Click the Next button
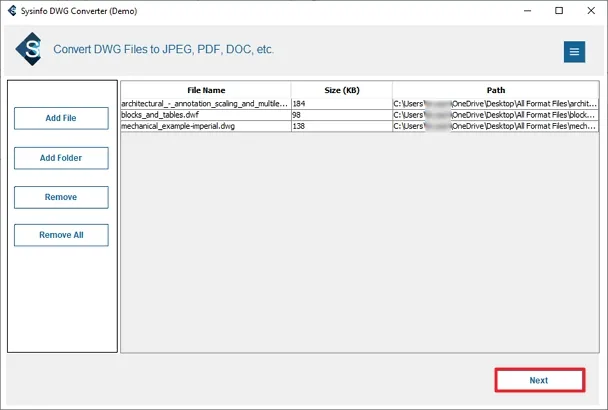 click(x=539, y=380)
